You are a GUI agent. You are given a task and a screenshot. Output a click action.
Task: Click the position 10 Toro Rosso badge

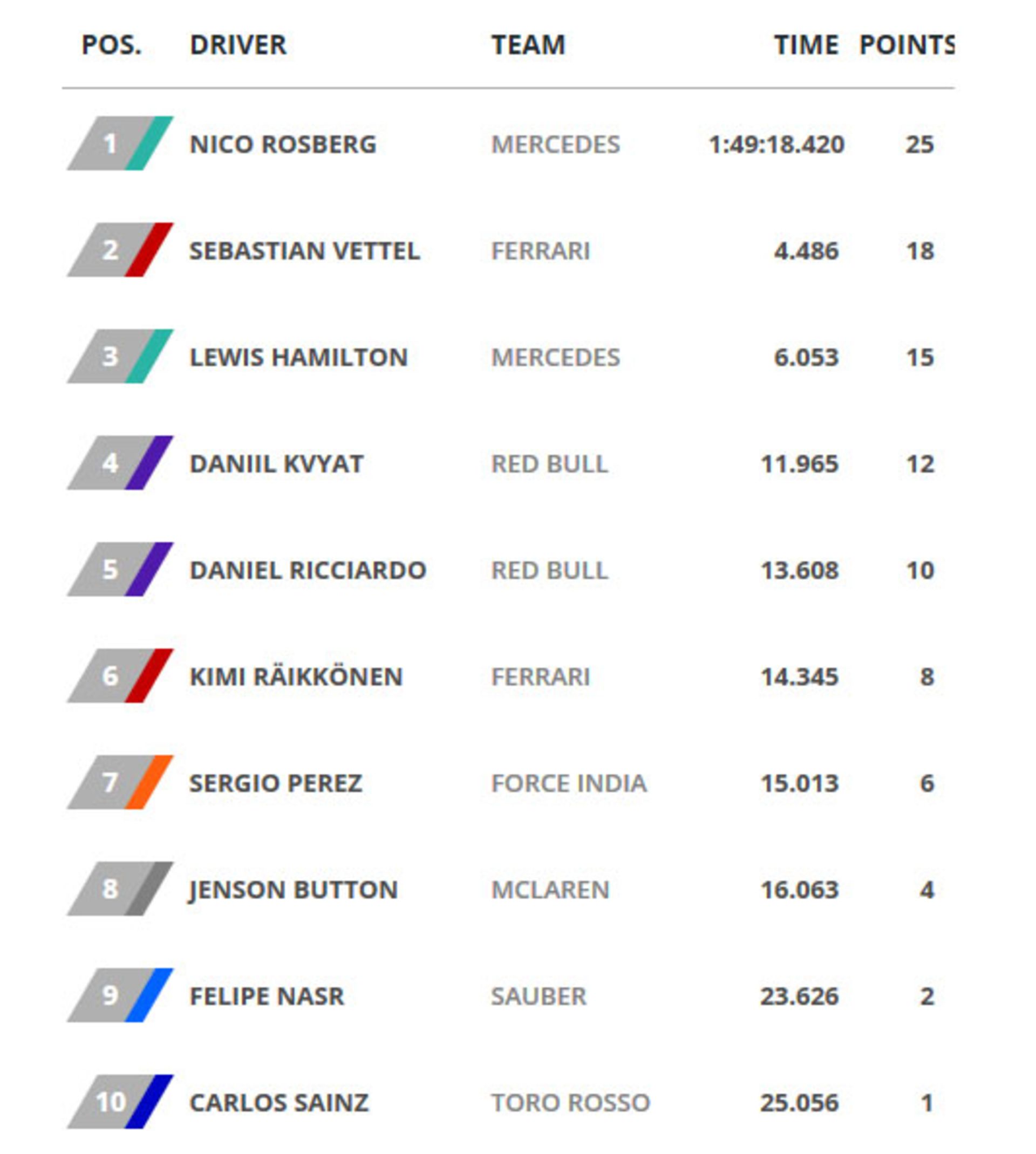120,1102
